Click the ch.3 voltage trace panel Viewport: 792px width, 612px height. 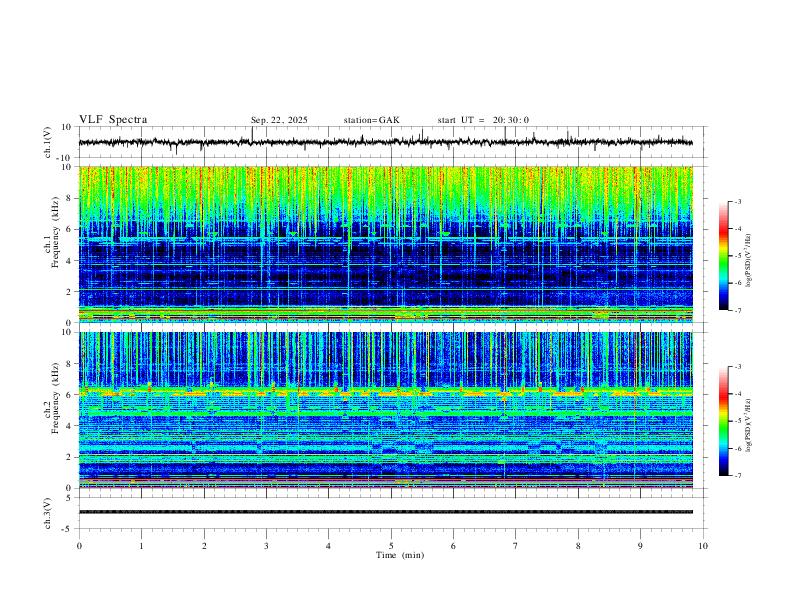[393, 513]
